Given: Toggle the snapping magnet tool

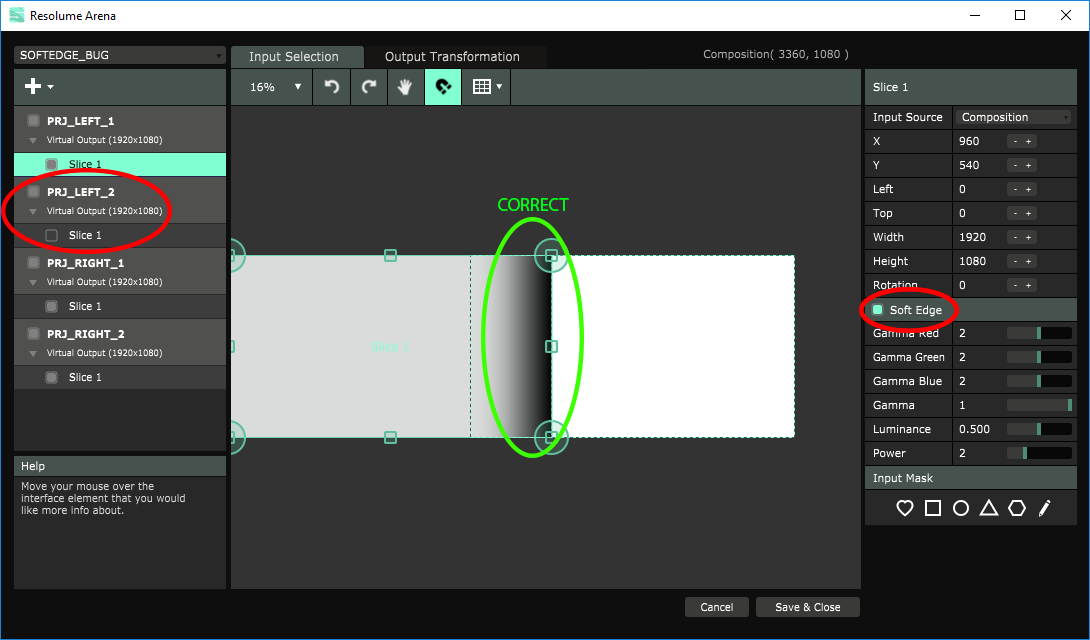Looking at the screenshot, I should 442,87.
